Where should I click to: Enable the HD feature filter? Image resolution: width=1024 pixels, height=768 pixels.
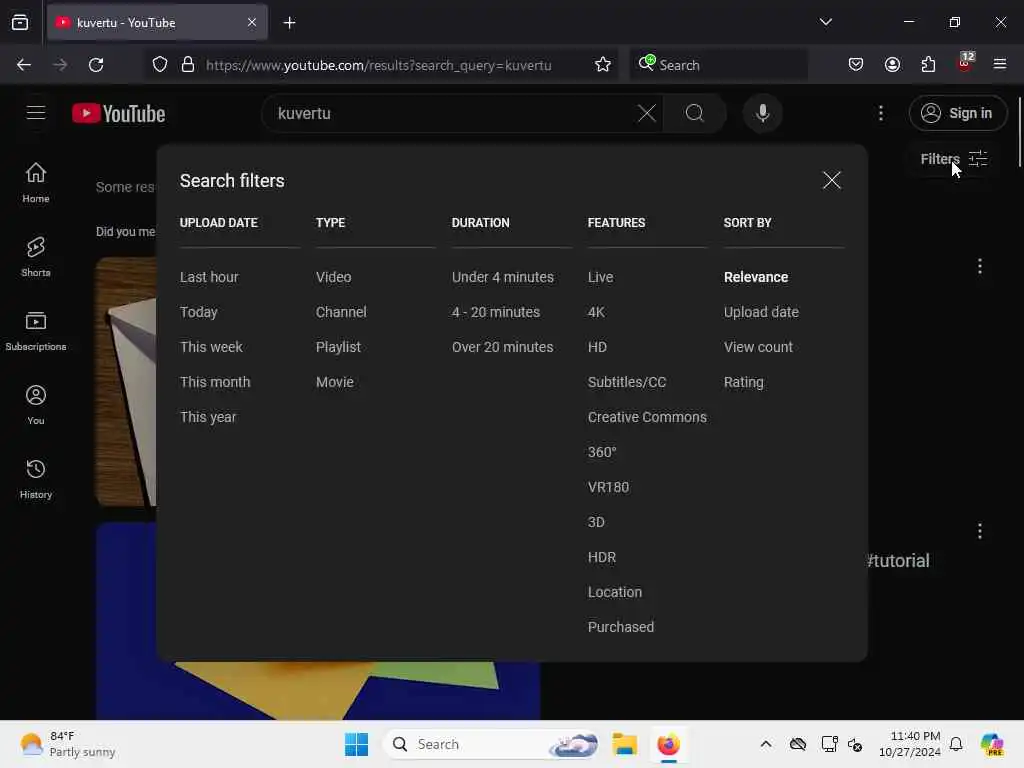coord(597,347)
